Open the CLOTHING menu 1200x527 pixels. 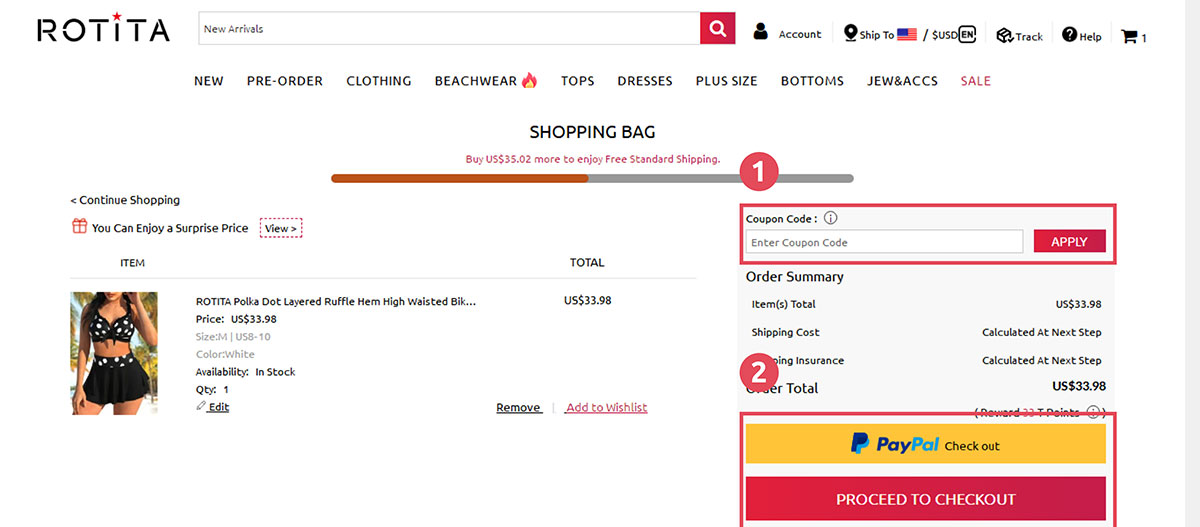pyautogui.click(x=379, y=81)
